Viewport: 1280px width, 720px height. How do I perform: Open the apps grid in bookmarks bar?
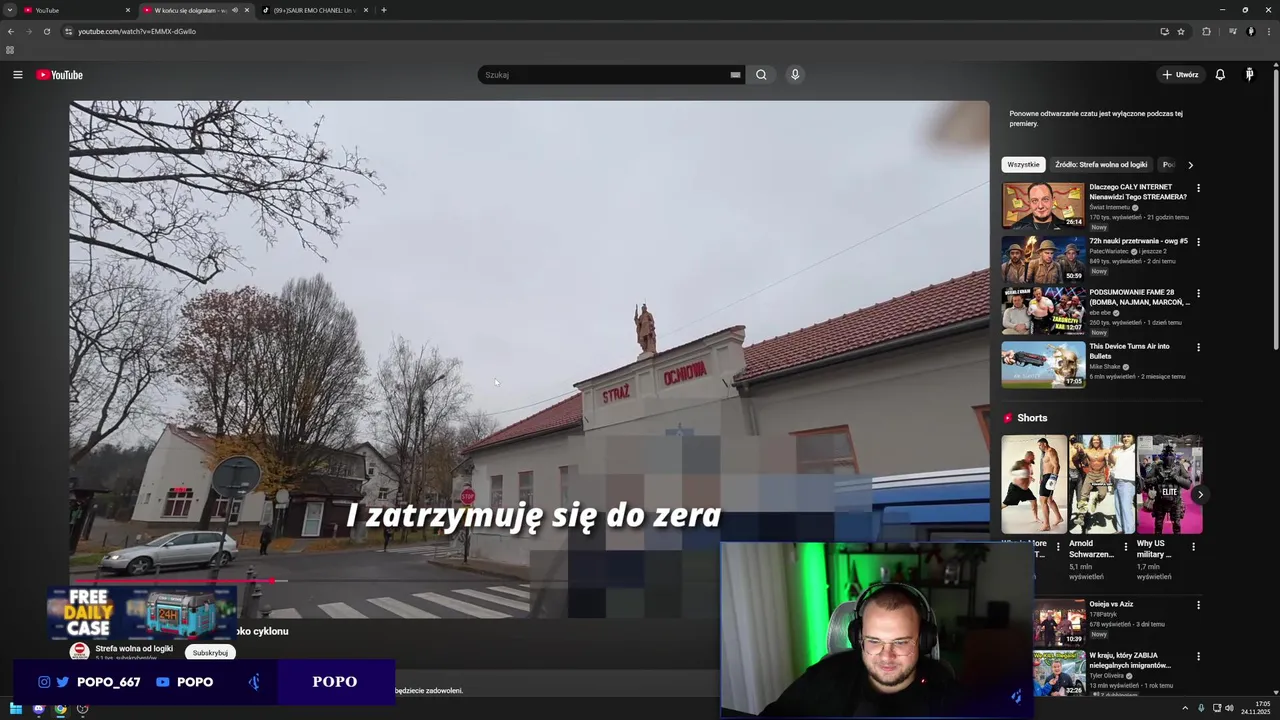(x=10, y=50)
